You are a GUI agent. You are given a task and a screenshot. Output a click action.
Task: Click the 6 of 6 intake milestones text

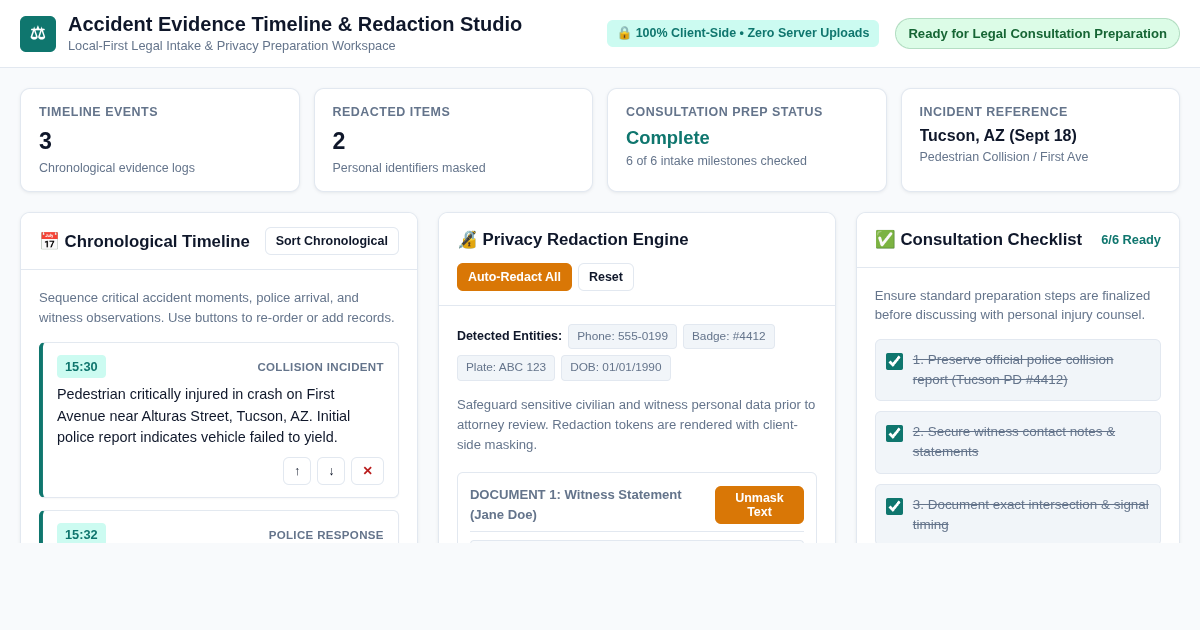click(716, 161)
